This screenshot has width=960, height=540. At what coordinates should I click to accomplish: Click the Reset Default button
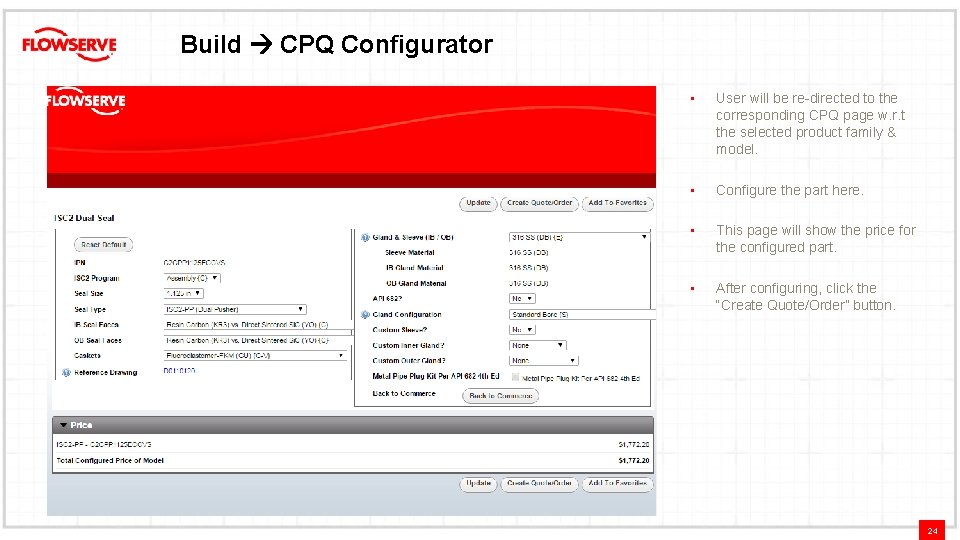[103, 245]
